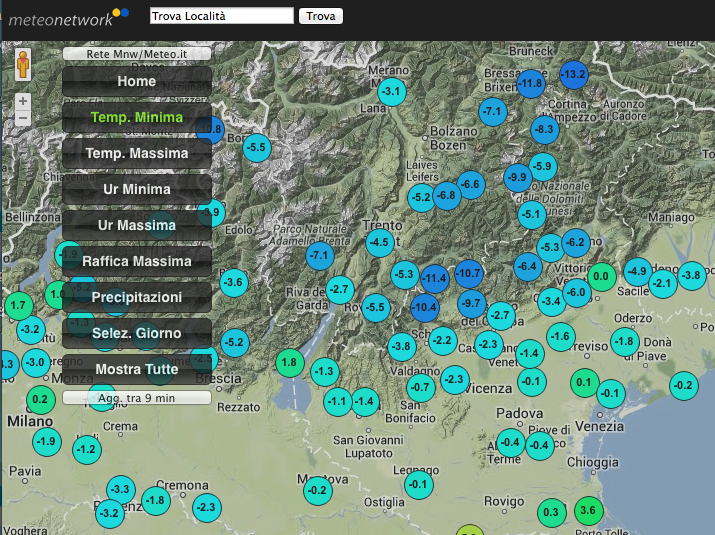Click the -1.6 marker near Treviso
The image size is (715, 535).
coord(560,337)
